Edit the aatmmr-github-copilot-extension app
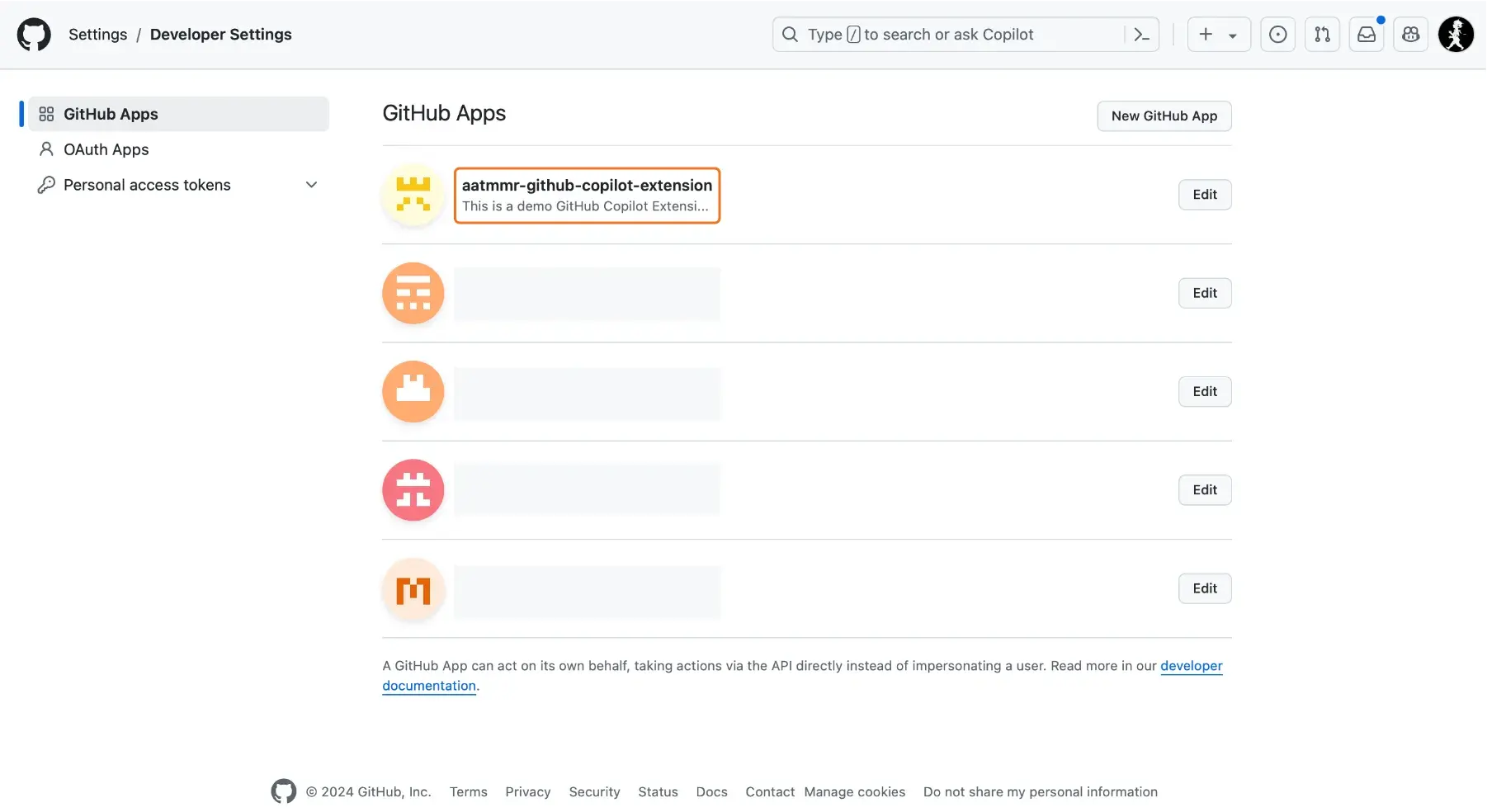1487x812 pixels. 1205,195
